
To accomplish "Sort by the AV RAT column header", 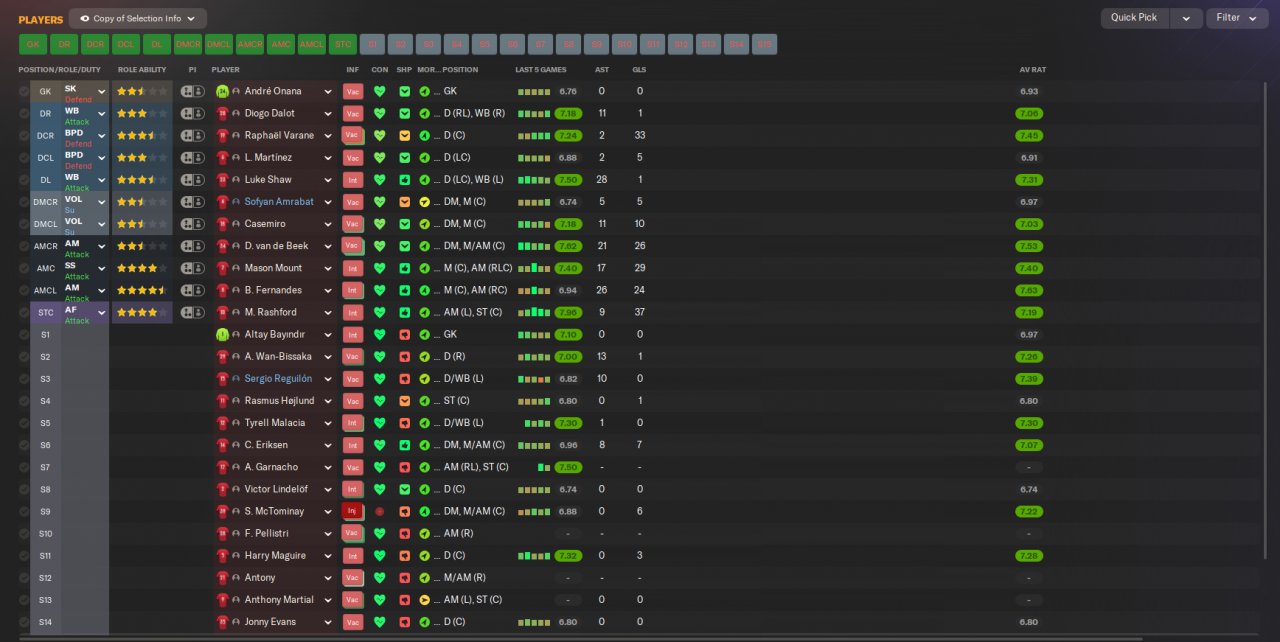I will pyautogui.click(x=1033, y=70).
